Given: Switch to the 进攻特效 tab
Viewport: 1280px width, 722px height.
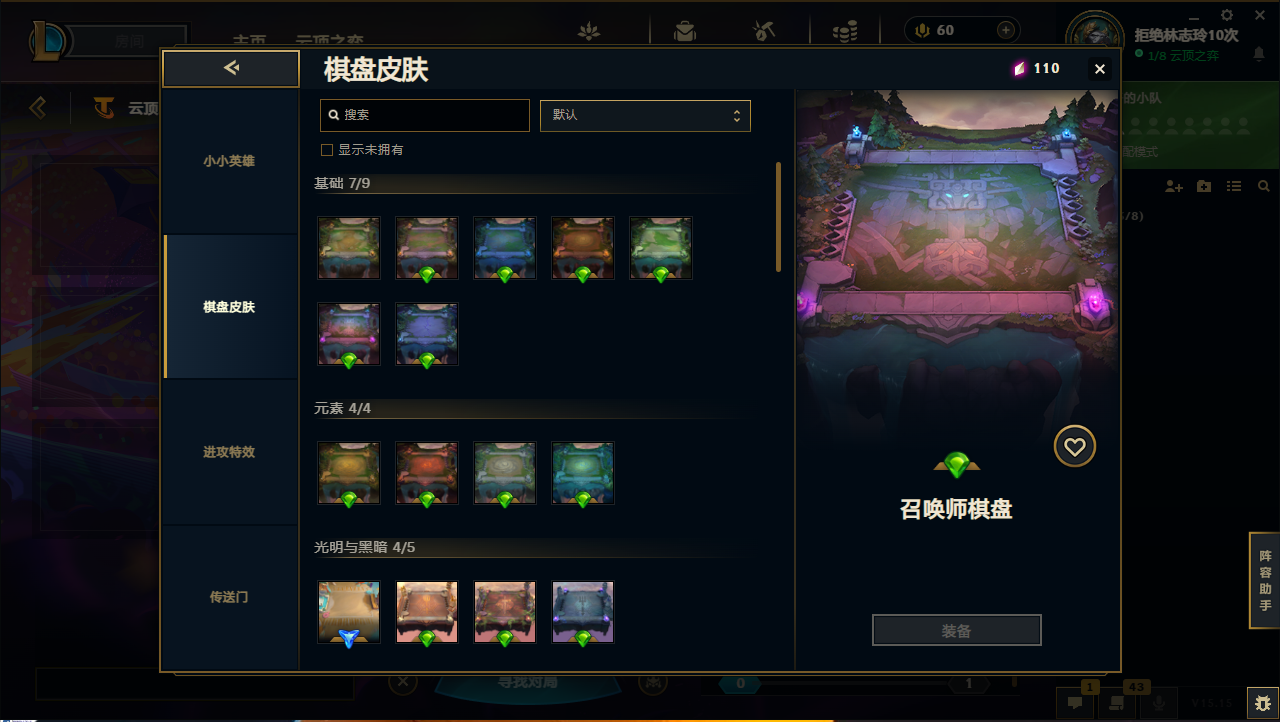Looking at the screenshot, I should pos(230,452).
